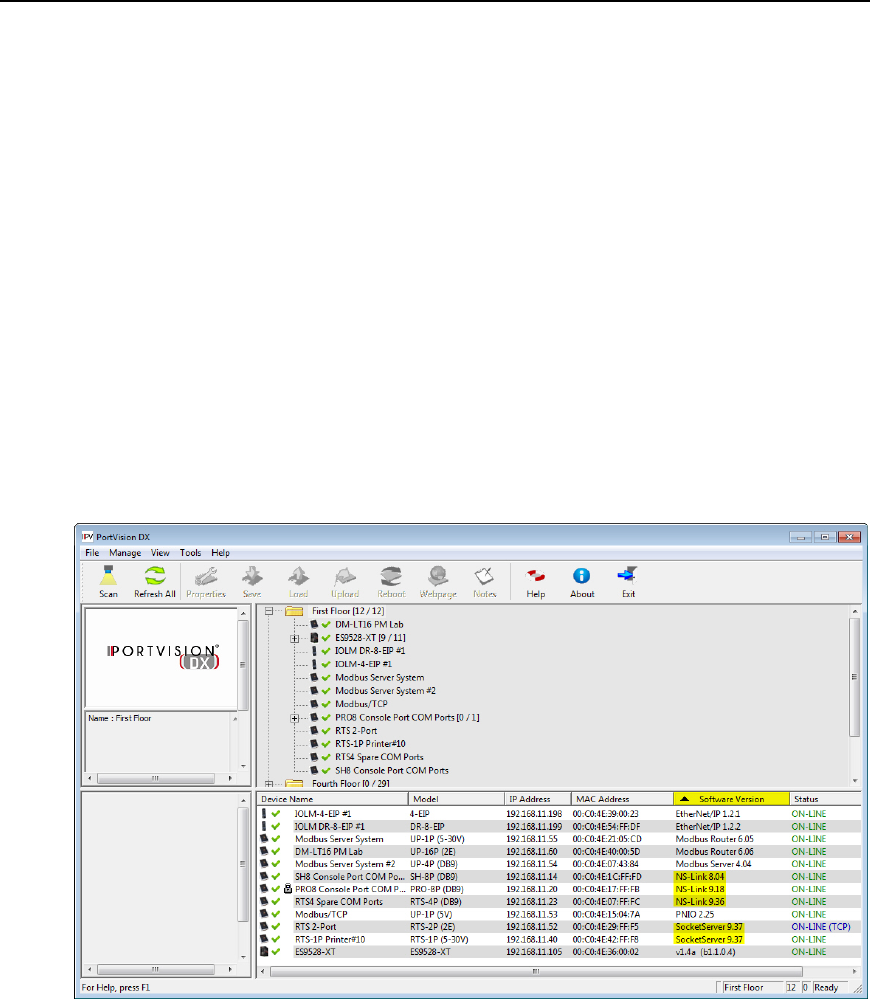Click scroll-down arrow of device tree pane

854,780
